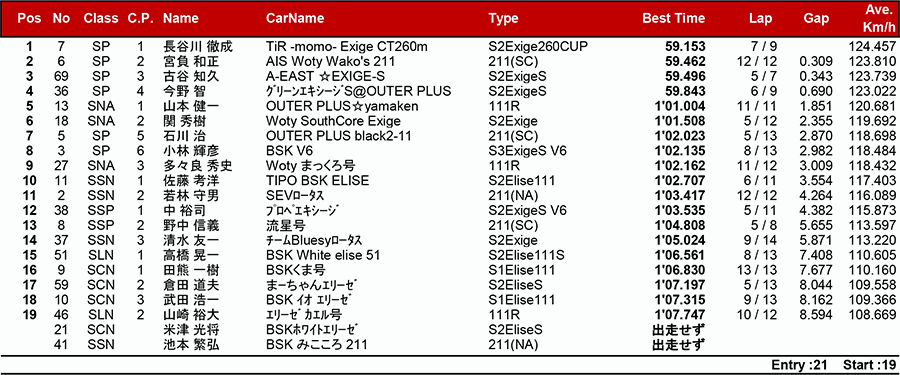Select TIPO BSK ELISE entry
This screenshot has height=375, width=900.
(x=317, y=181)
